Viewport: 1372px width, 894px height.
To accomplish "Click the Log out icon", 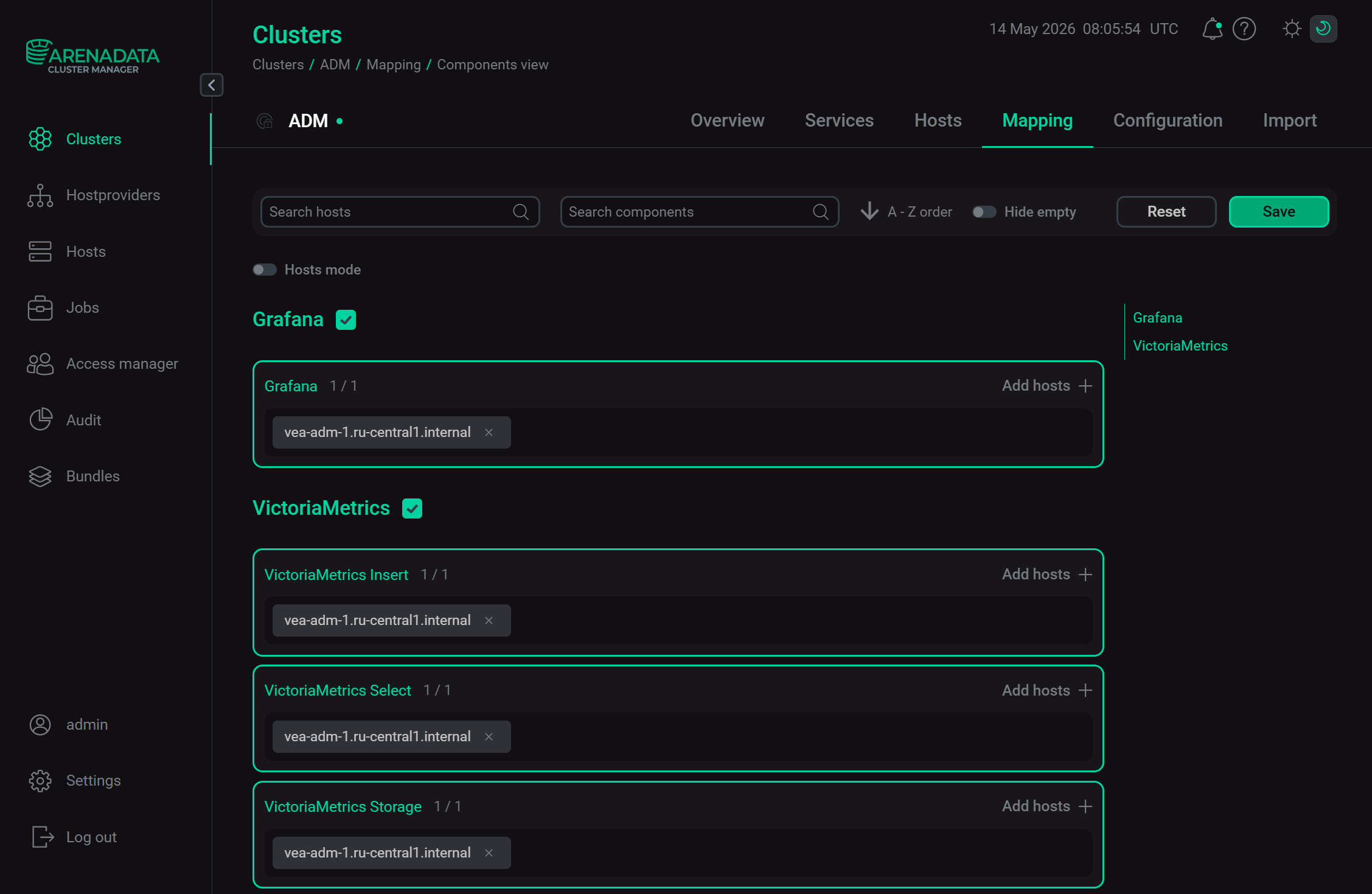I will coord(42,837).
